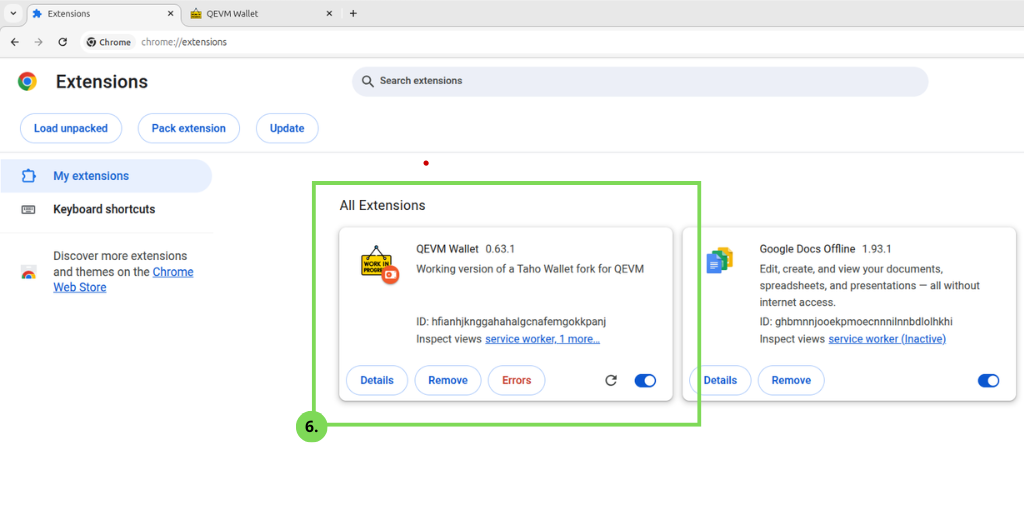Click the QEVM Wallet tab favicon
Image resolution: width=1024 pixels, height=506 pixels.
[195, 14]
